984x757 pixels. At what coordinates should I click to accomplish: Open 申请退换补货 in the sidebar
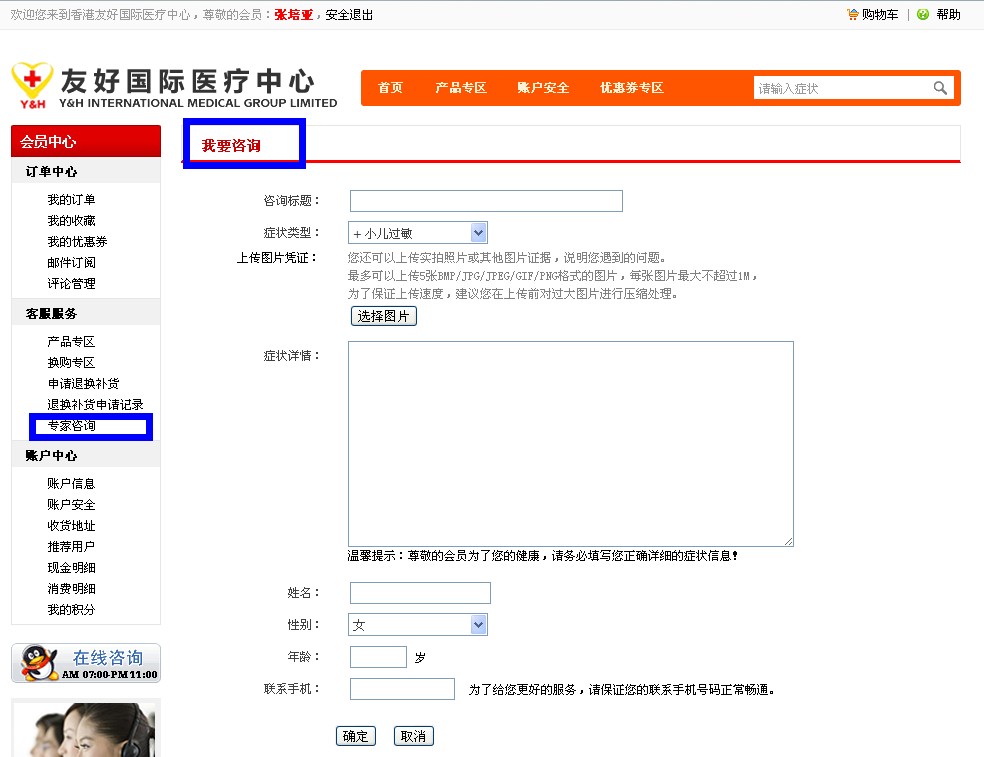[83, 384]
